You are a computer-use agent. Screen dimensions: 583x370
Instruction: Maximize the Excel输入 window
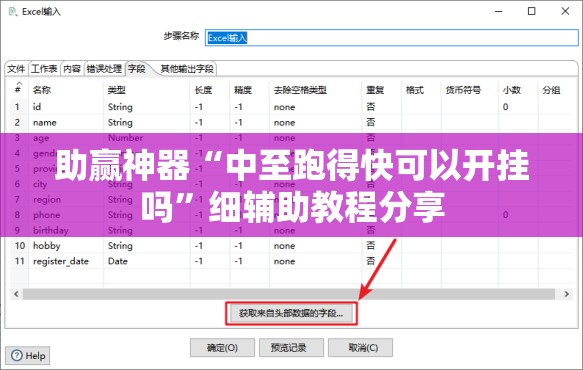[x=532, y=11]
